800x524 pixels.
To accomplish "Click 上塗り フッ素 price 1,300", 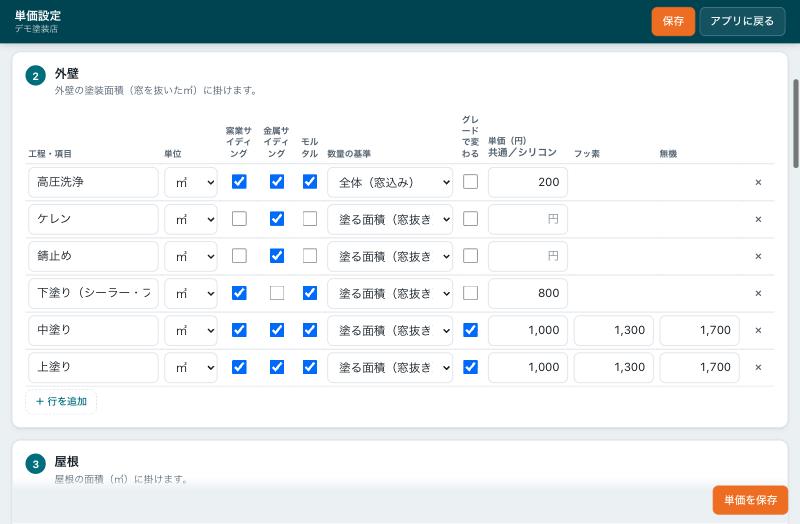I will tap(614, 367).
